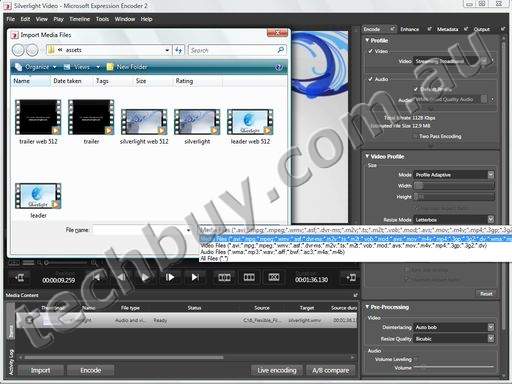Open the Play menu
The image size is (512, 384).
tap(58, 19)
